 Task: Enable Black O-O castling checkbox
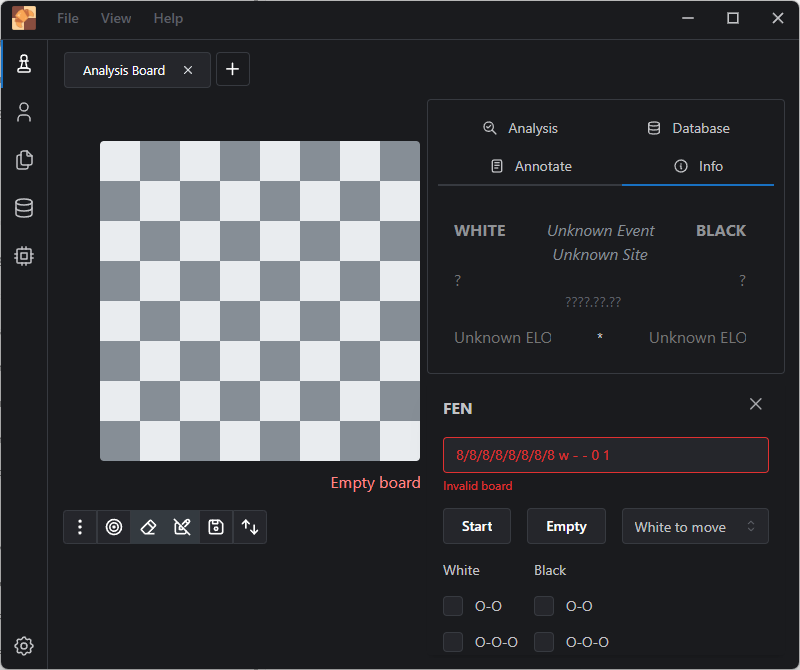pyautogui.click(x=544, y=606)
